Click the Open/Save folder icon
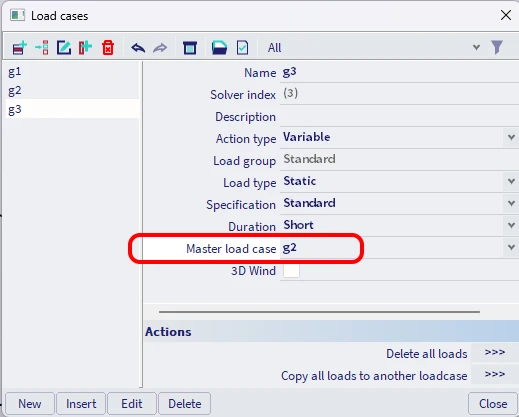Viewport: 519px width, 417px height. [219, 48]
